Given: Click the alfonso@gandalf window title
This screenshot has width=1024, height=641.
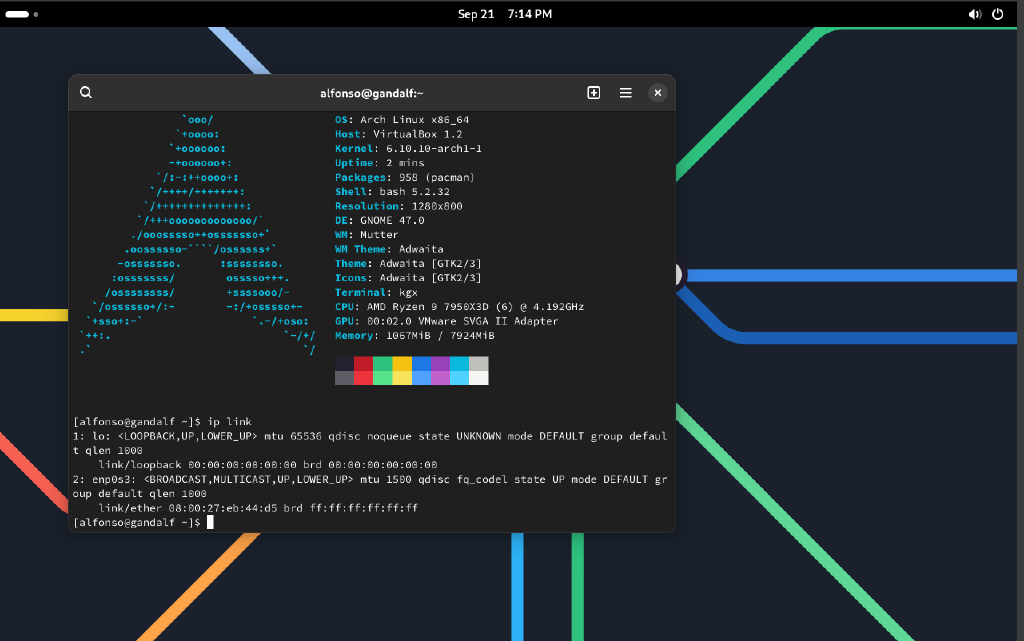Looking at the screenshot, I should click(372, 93).
